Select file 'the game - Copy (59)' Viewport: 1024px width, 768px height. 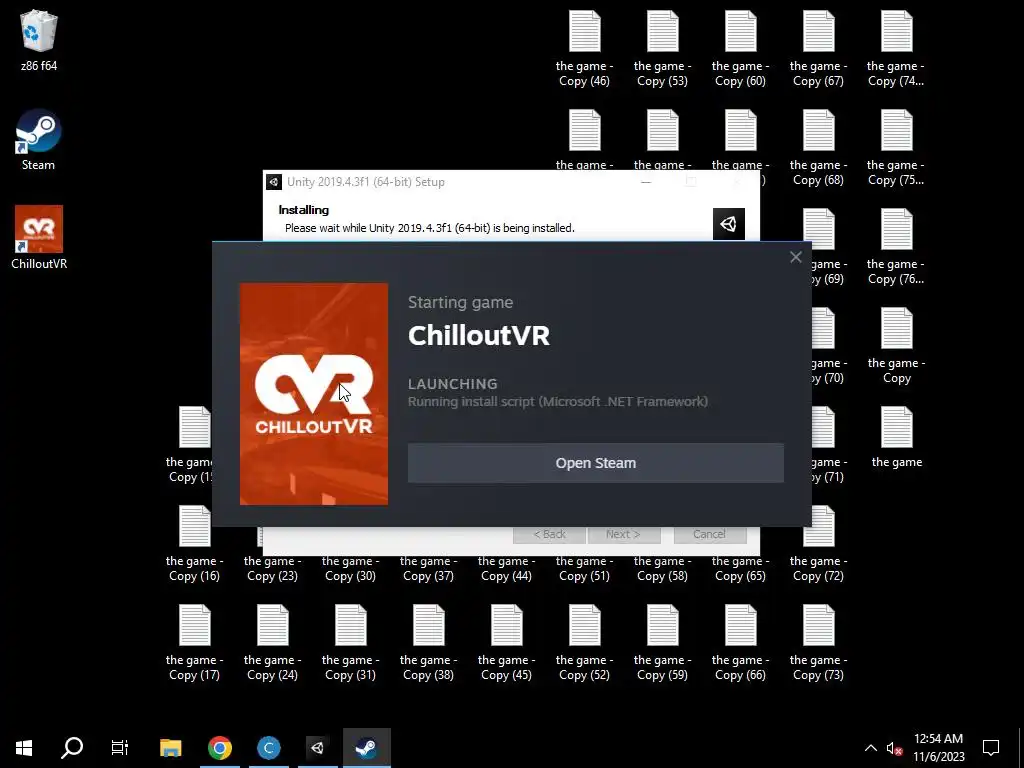click(x=662, y=643)
